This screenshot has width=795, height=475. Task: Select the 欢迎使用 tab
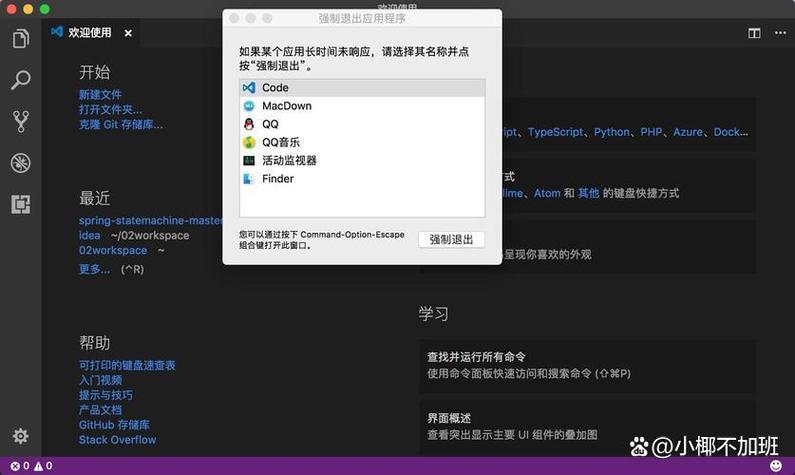90,32
